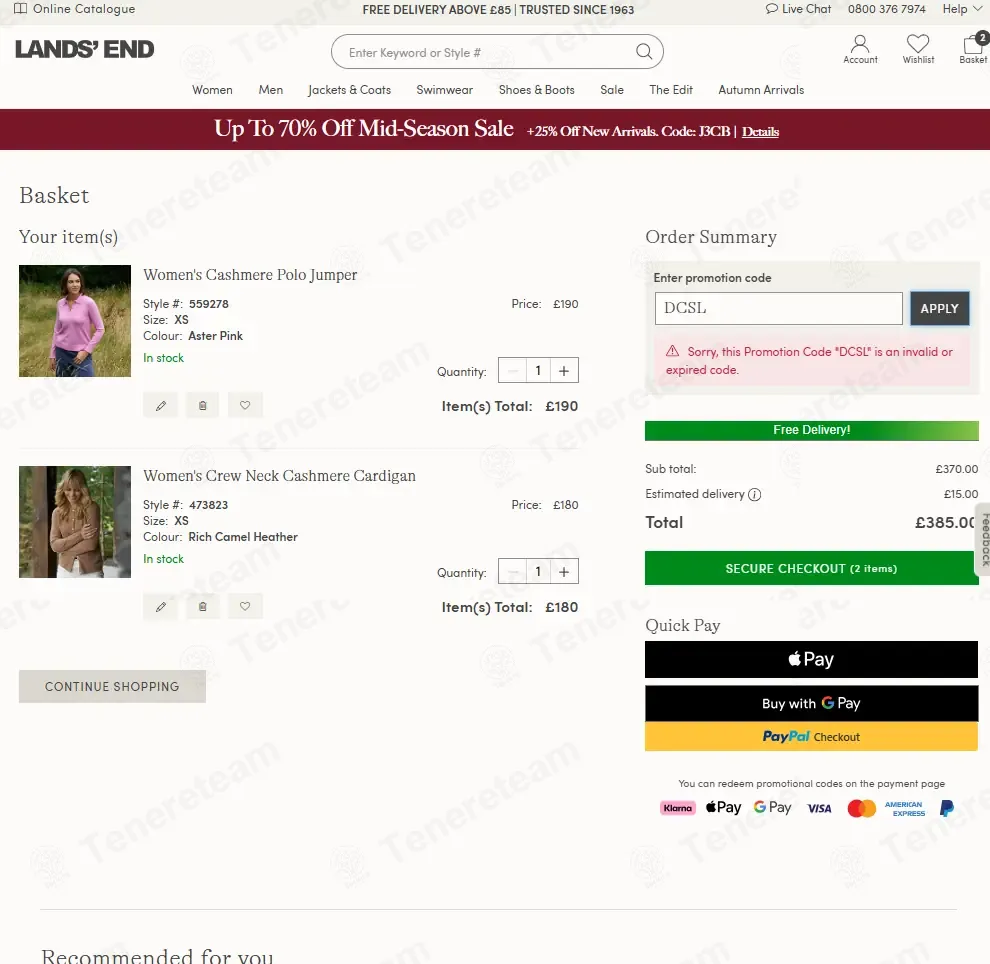Delete the Cashmere Polo Jumper from basket

[x=203, y=405]
